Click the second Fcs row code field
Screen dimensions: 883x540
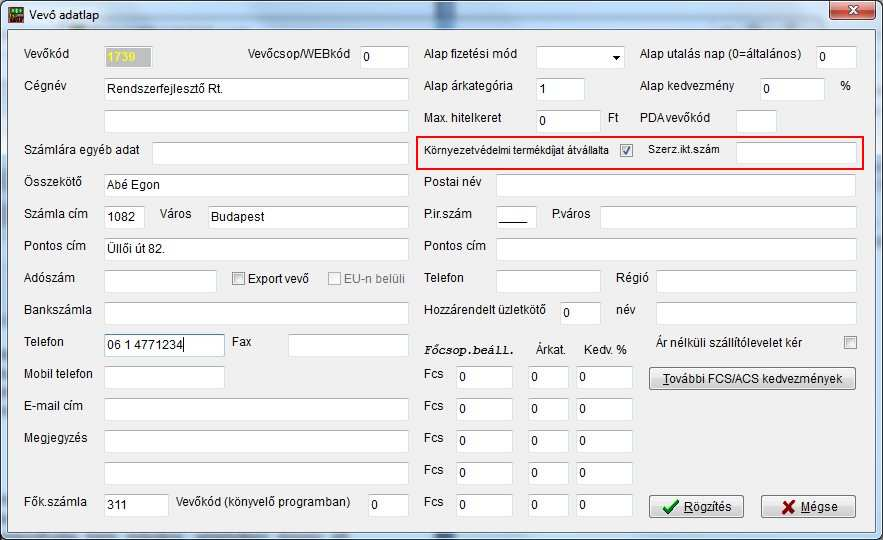485,409
